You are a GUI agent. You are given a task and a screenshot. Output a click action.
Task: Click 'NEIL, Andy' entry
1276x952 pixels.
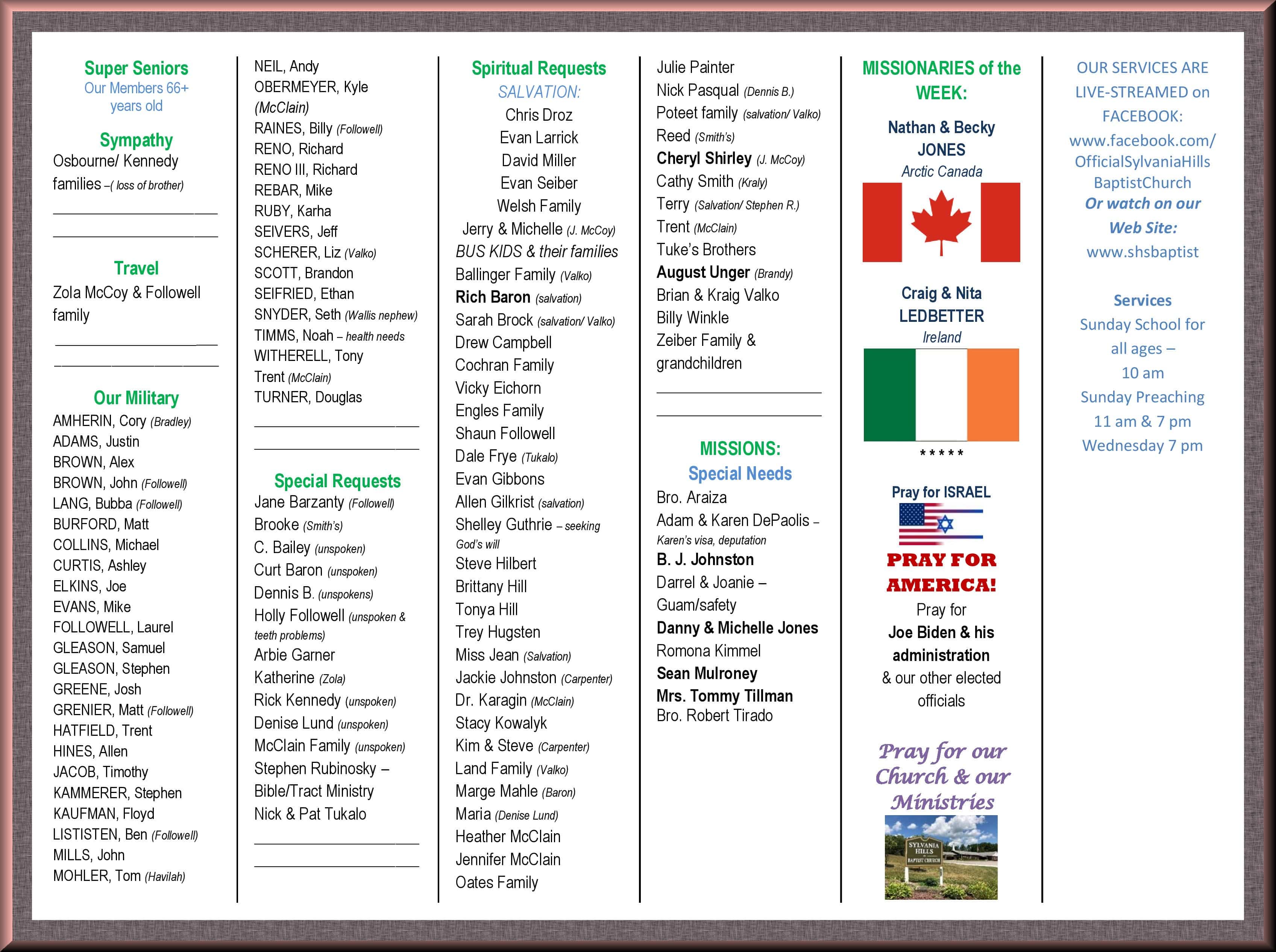pyautogui.click(x=287, y=66)
